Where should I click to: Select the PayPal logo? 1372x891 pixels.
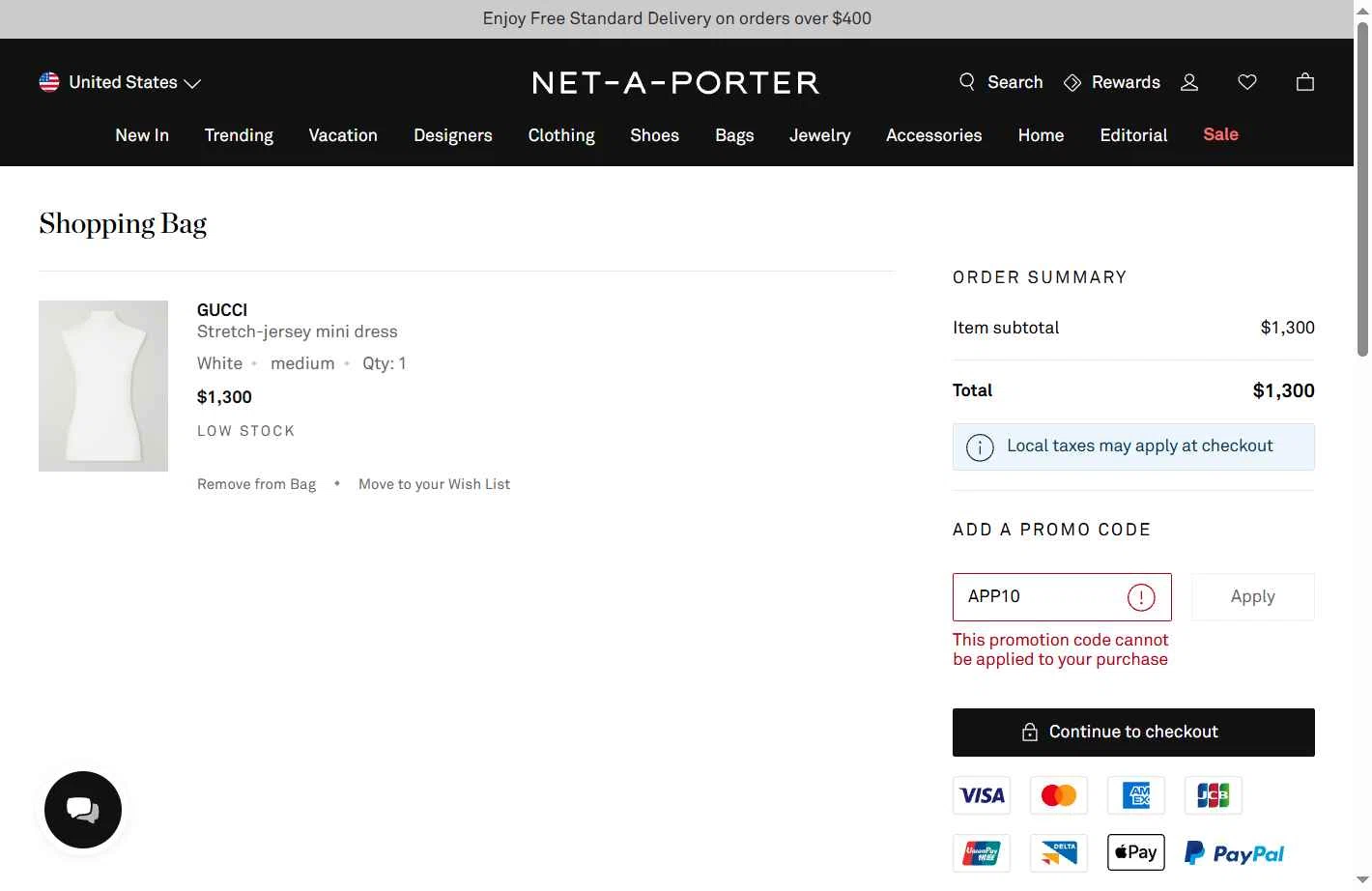point(1235,853)
